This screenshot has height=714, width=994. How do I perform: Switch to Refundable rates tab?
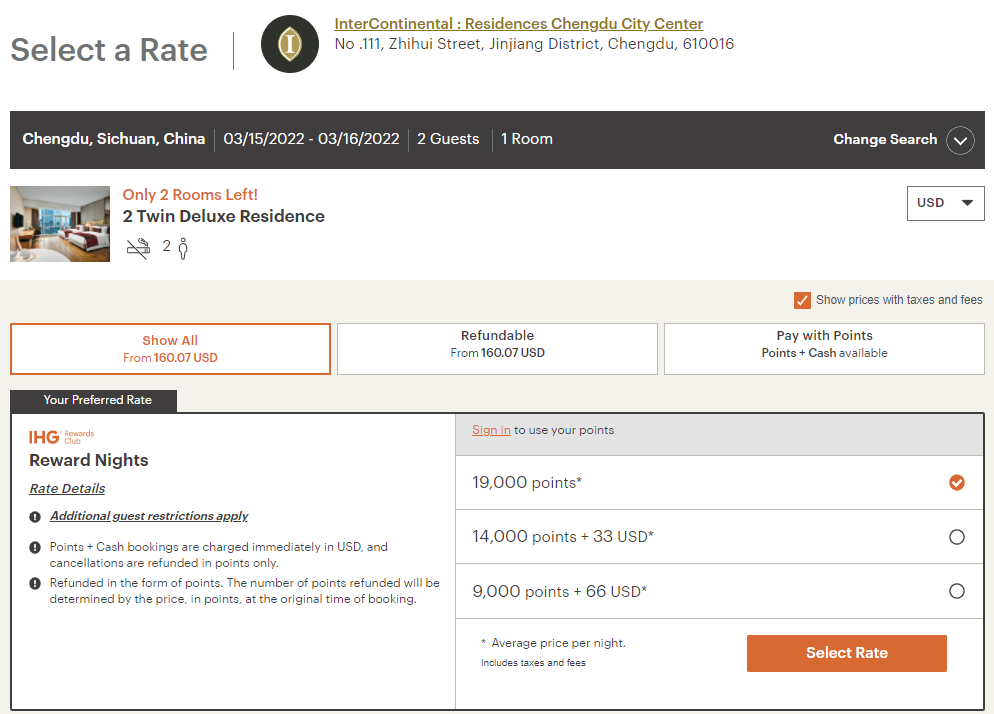click(497, 349)
